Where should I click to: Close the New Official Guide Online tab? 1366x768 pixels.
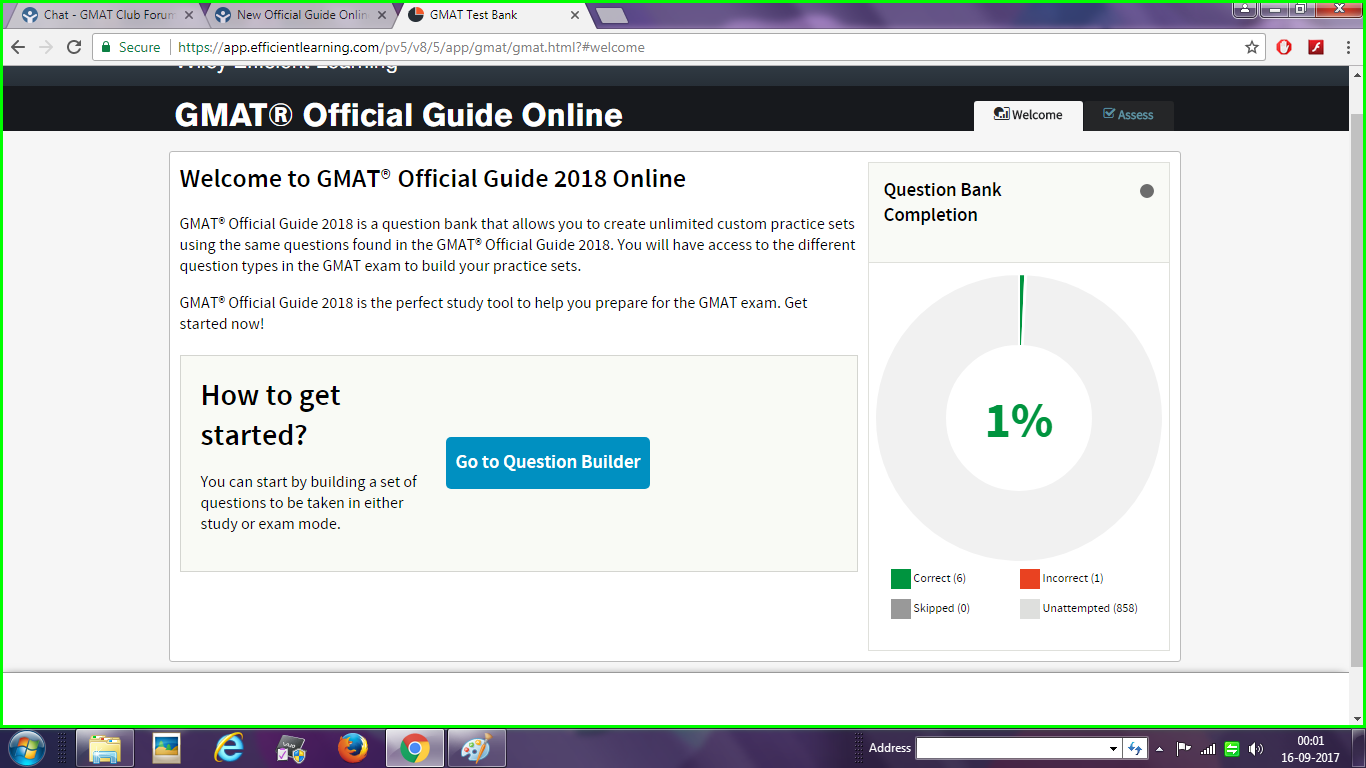(x=381, y=15)
